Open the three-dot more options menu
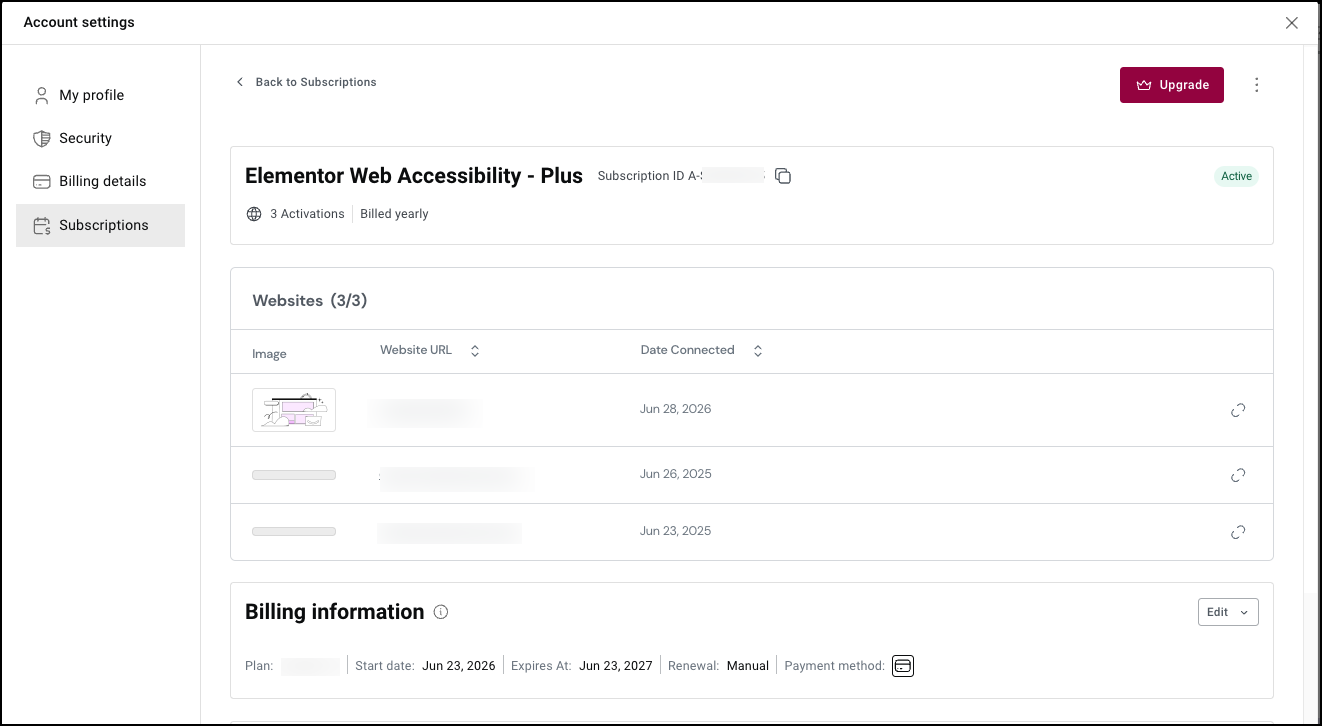The height and width of the screenshot is (726, 1322). (x=1257, y=85)
